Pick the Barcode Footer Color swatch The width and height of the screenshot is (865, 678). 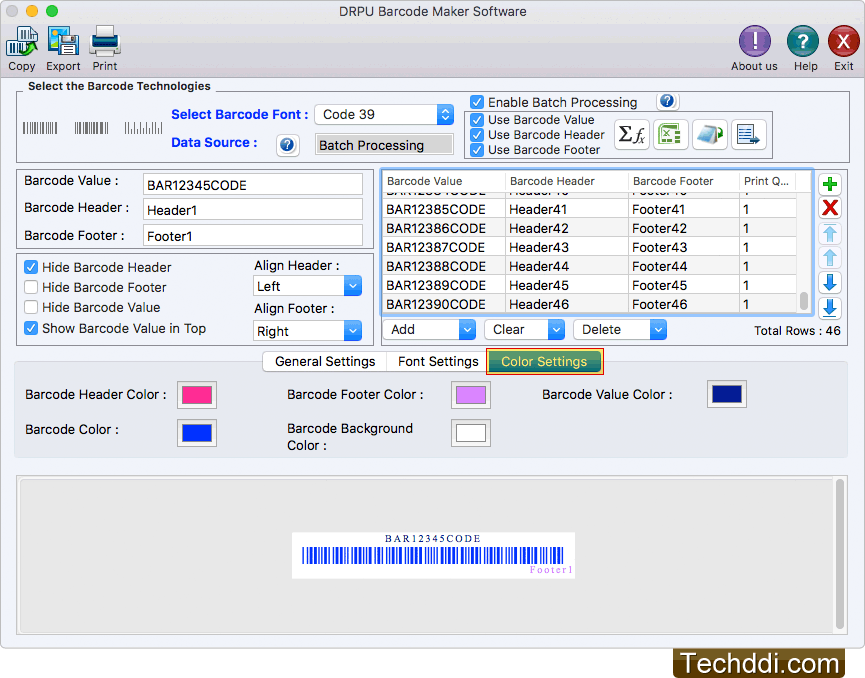pos(471,395)
